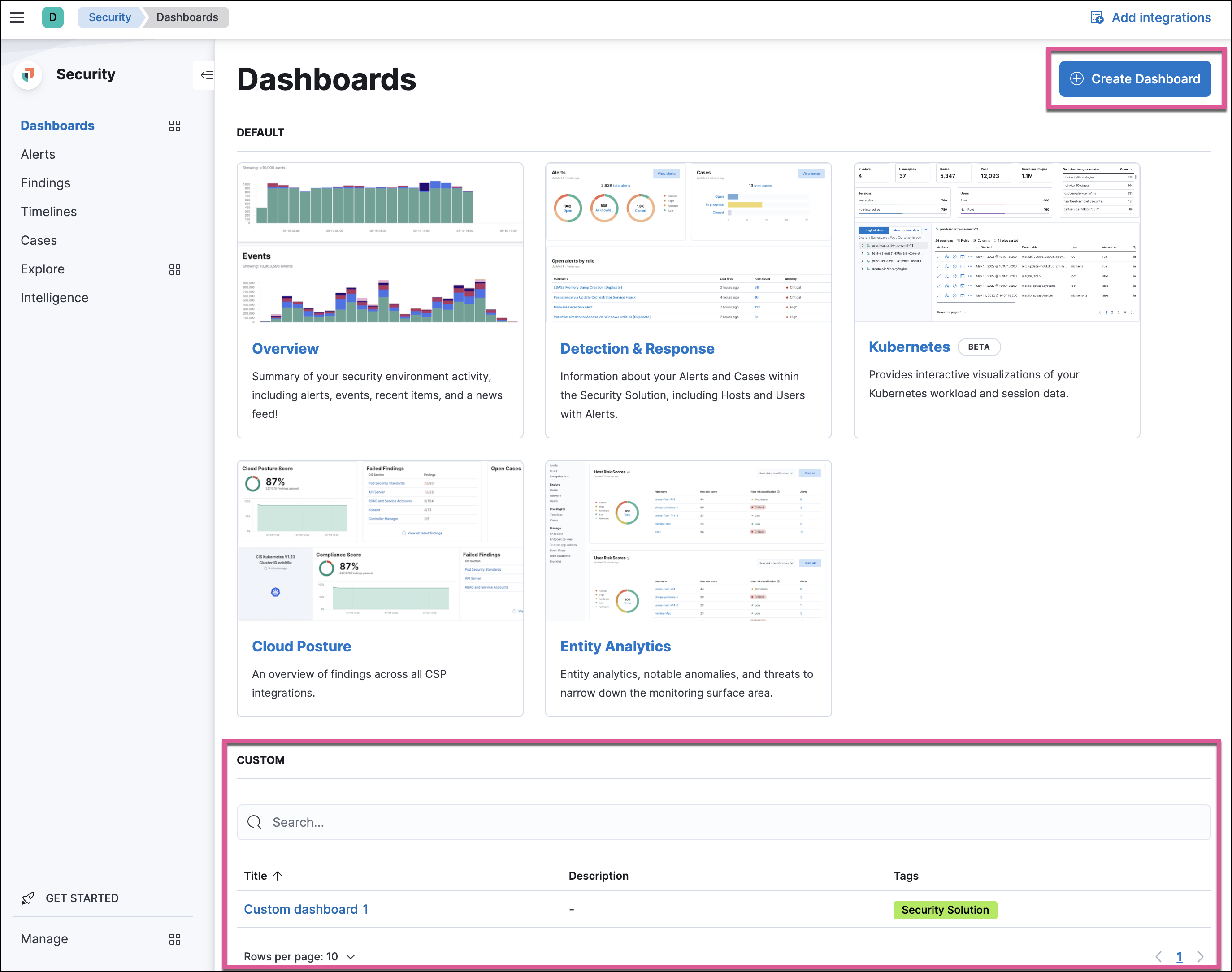Open Timelines from the Security sidebar
The height and width of the screenshot is (972, 1232).
pos(48,211)
